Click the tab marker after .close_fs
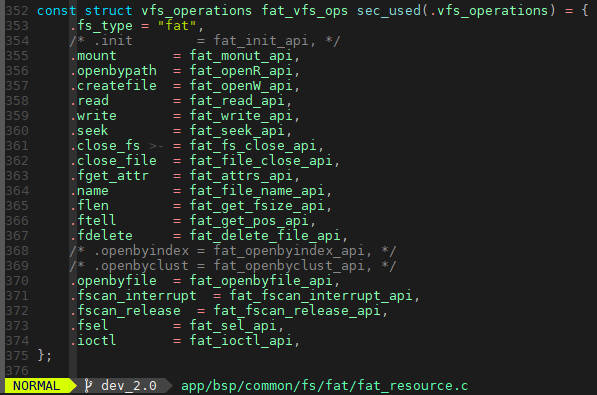This screenshot has height=395, width=597. coord(156,146)
